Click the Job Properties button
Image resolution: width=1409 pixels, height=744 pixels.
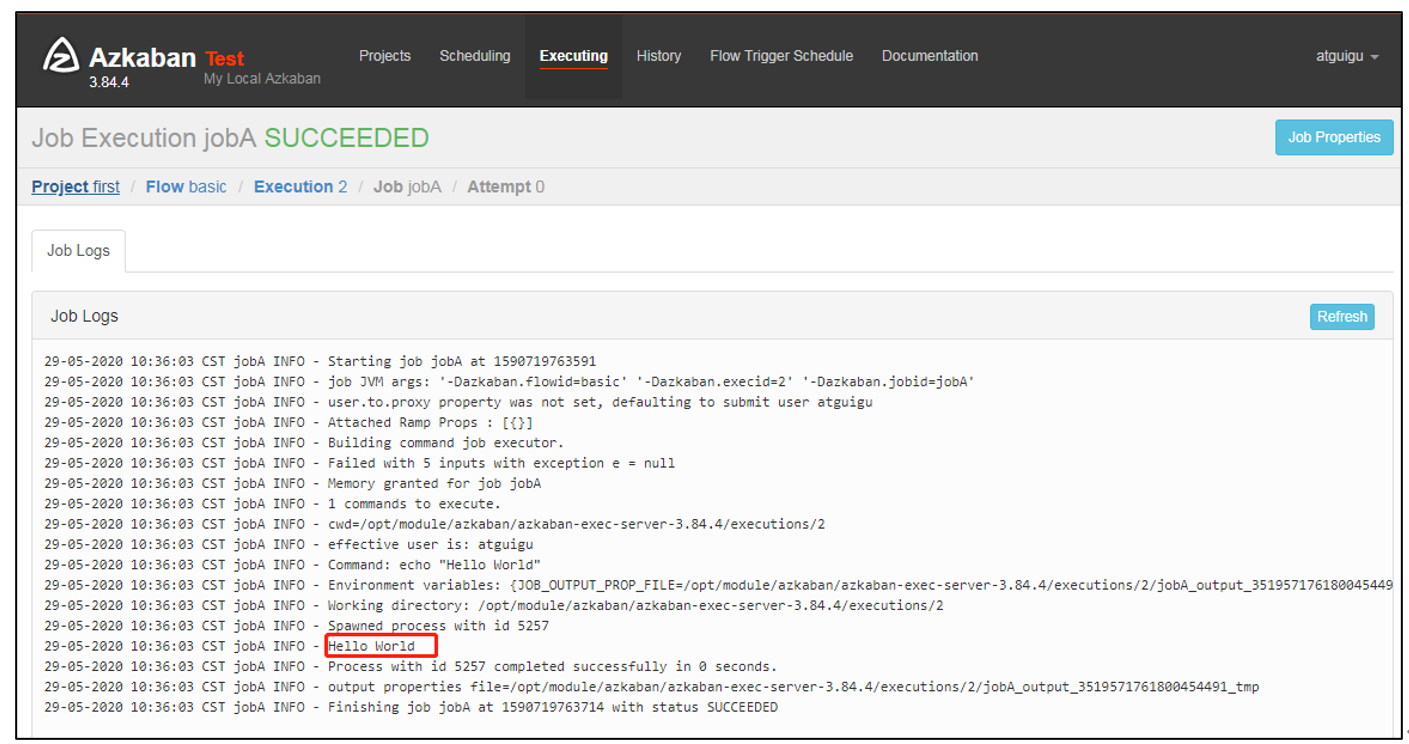click(1334, 137)
